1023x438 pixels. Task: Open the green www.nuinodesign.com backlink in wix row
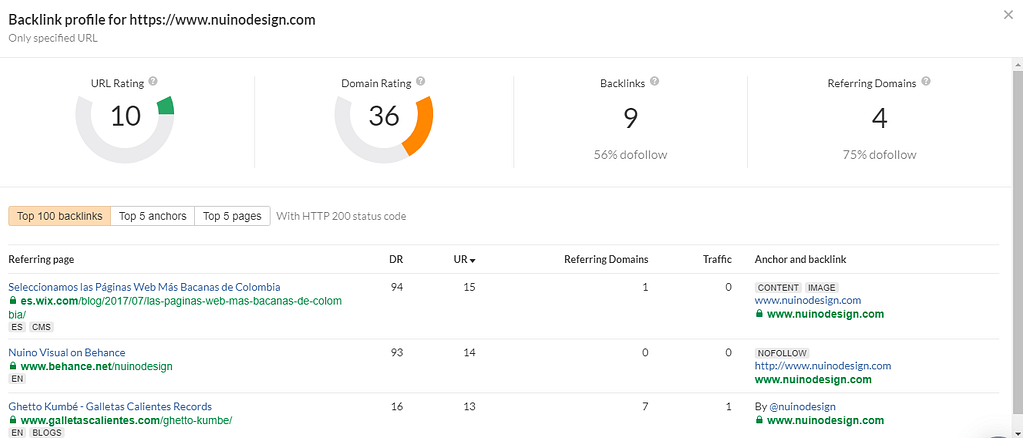click(x=825, y=314)
